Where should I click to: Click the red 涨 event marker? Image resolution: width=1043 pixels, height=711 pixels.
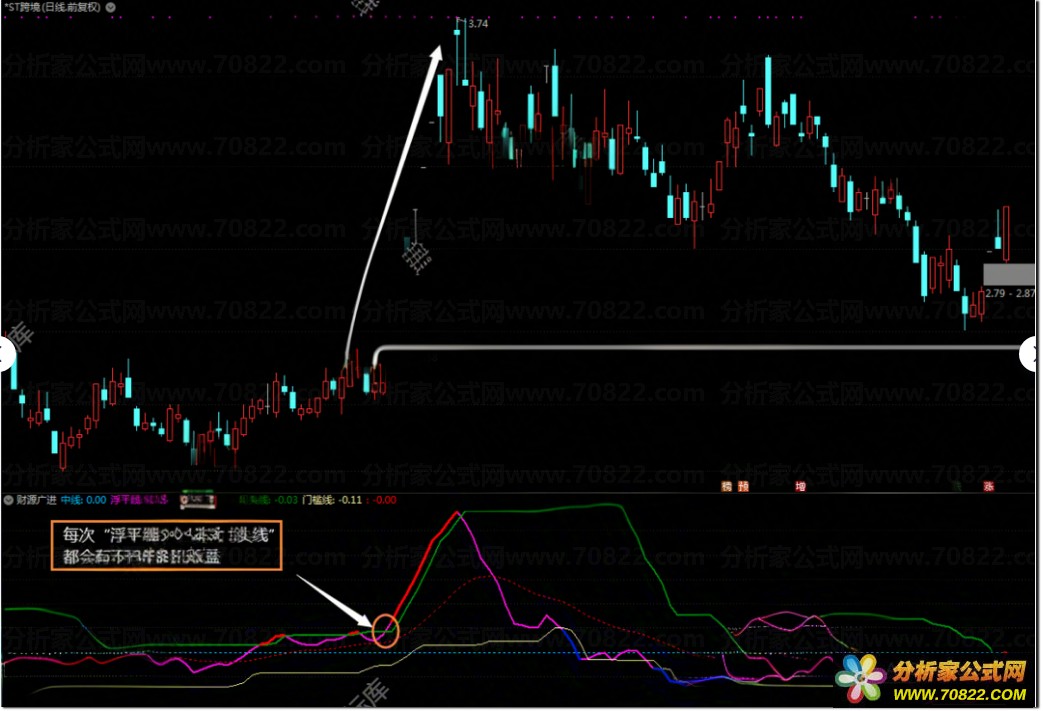[988, 487]
